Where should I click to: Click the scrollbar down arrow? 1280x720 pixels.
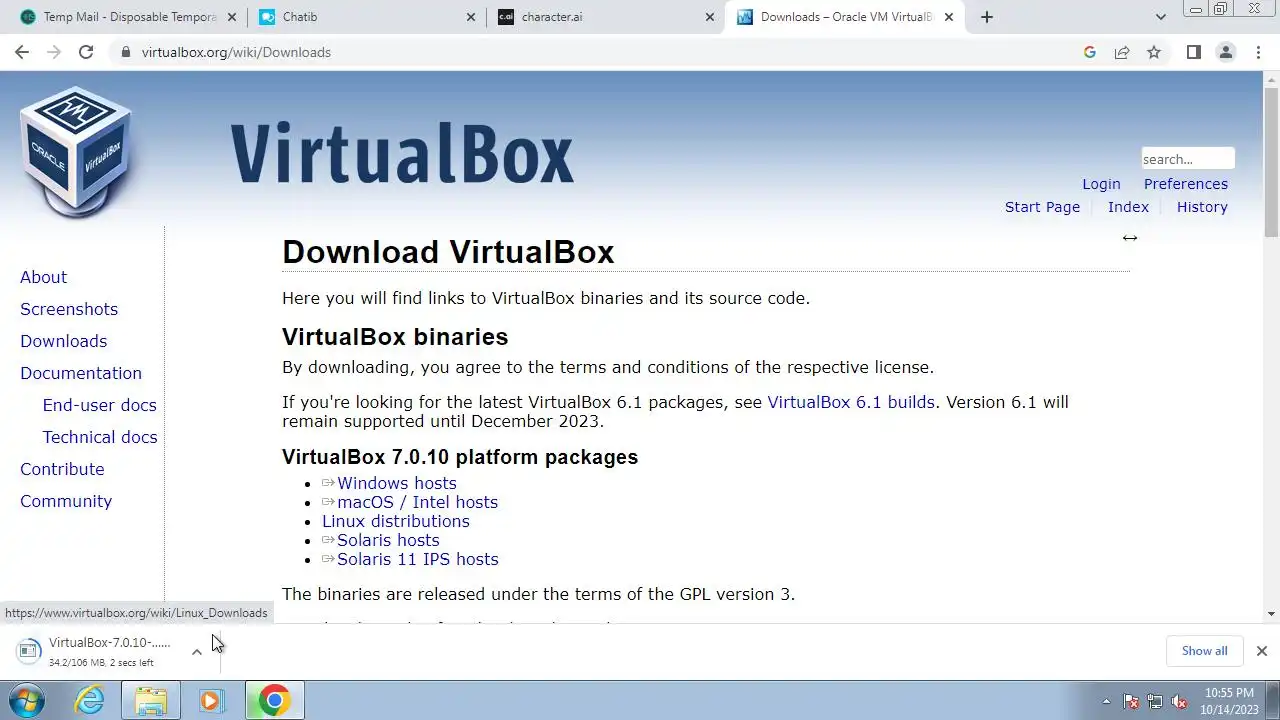(1272, 614)
